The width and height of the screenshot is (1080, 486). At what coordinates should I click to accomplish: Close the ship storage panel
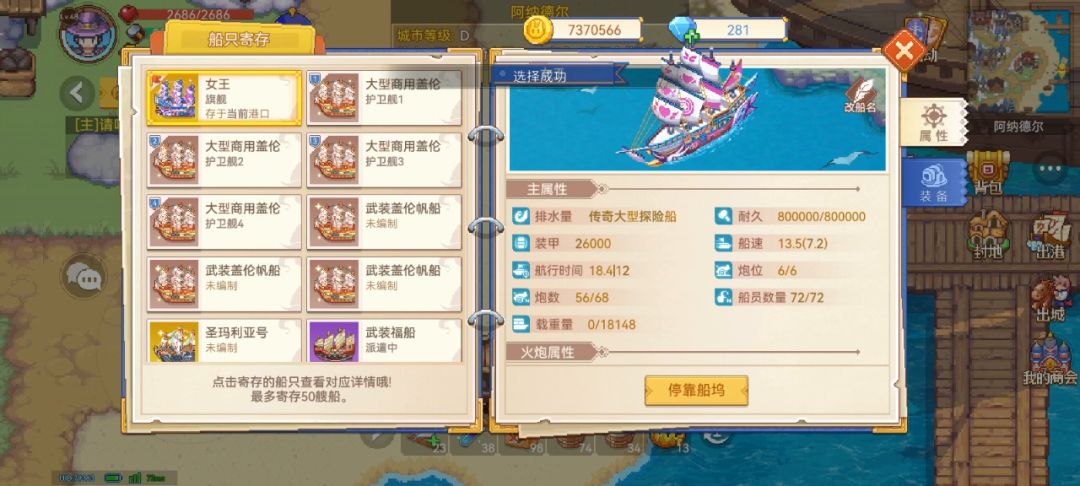coord(904,50)
